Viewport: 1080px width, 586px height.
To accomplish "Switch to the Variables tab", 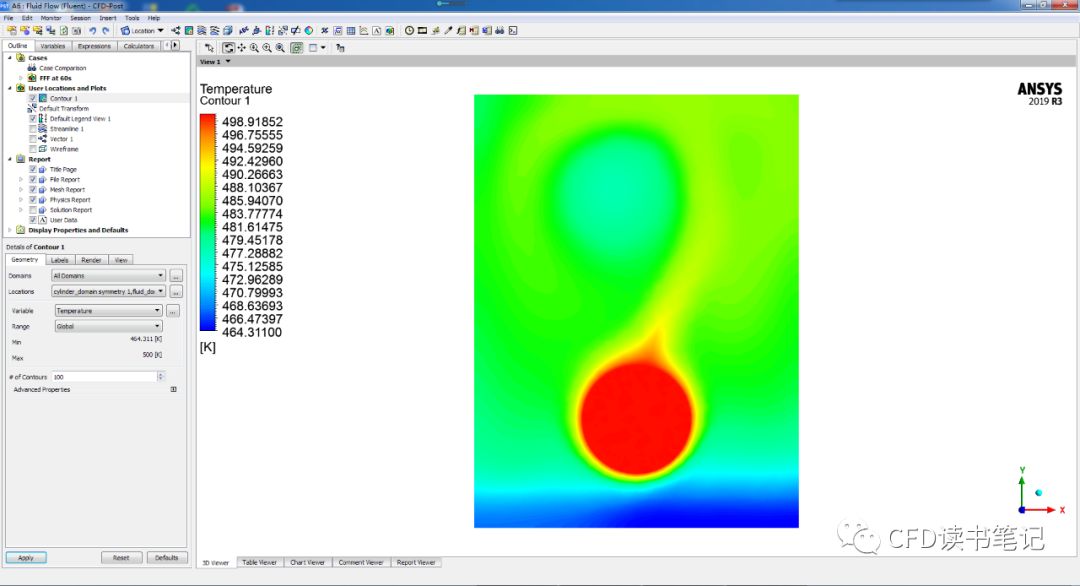I will coord(52,46).
